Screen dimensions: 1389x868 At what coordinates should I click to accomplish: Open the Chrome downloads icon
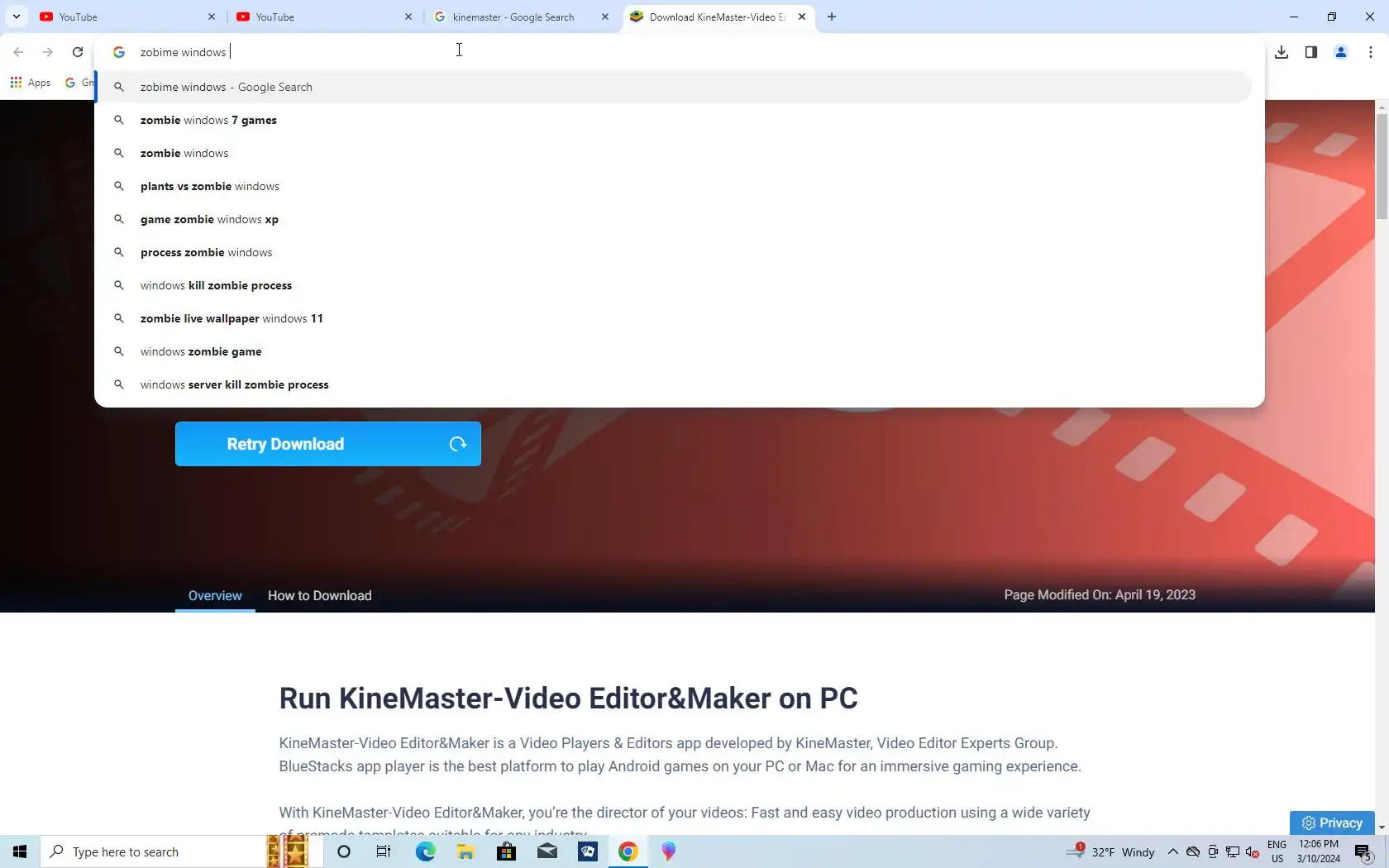click(x=1282, y=52)
